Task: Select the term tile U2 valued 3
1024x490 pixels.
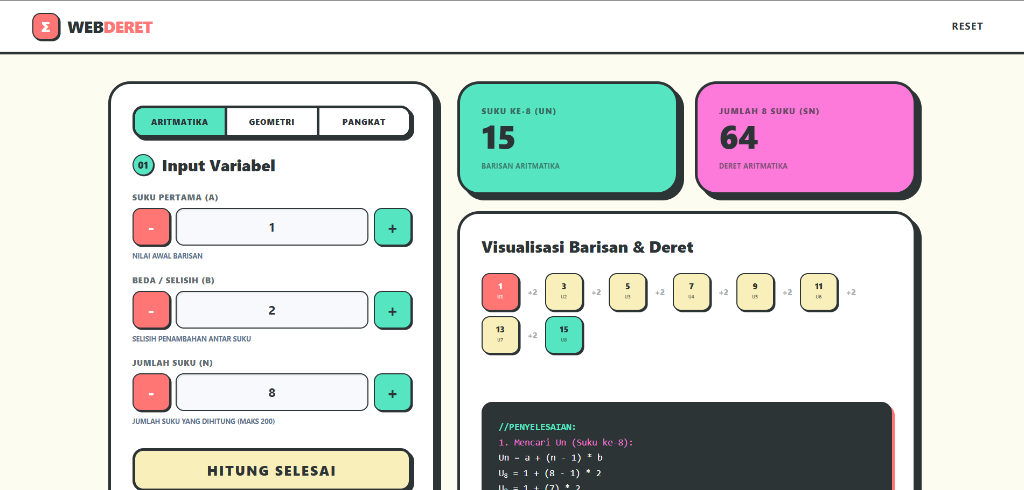Action: [x=564, y=291]
